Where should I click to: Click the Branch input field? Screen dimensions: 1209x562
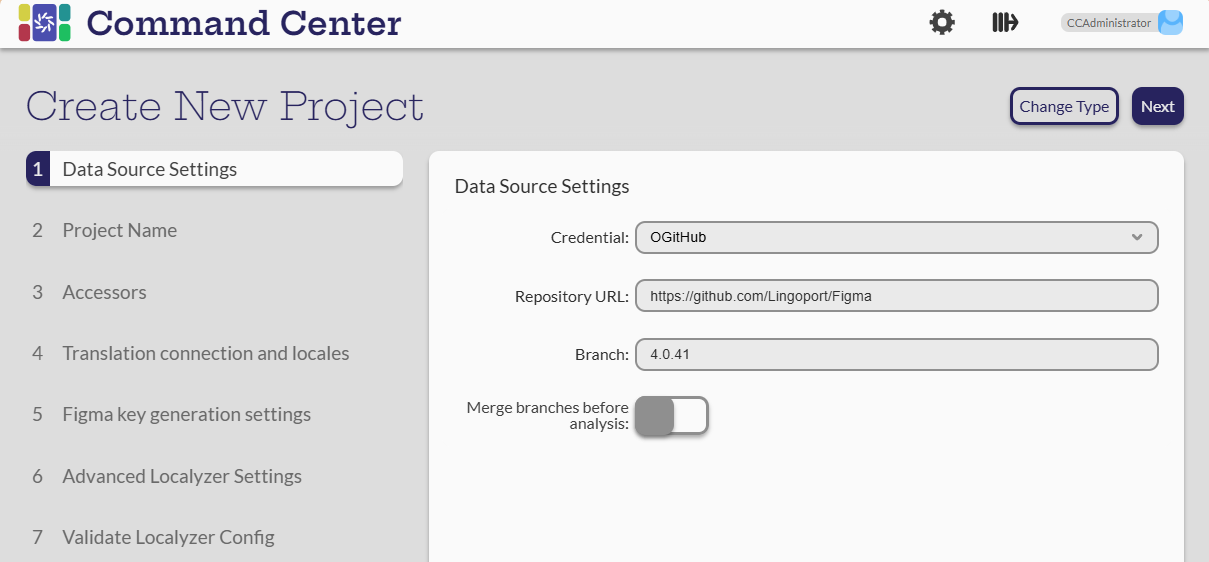click(896, 355)
